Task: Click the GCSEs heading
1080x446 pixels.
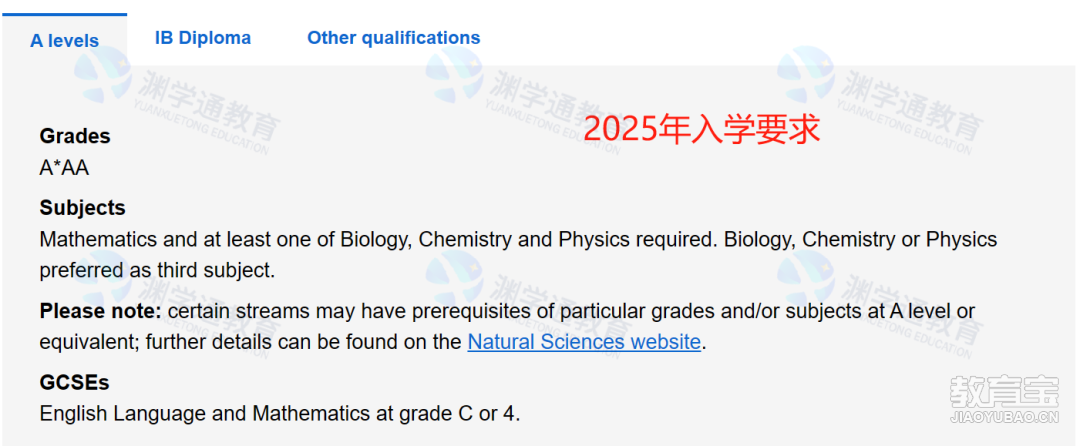Action: point(74,382)
